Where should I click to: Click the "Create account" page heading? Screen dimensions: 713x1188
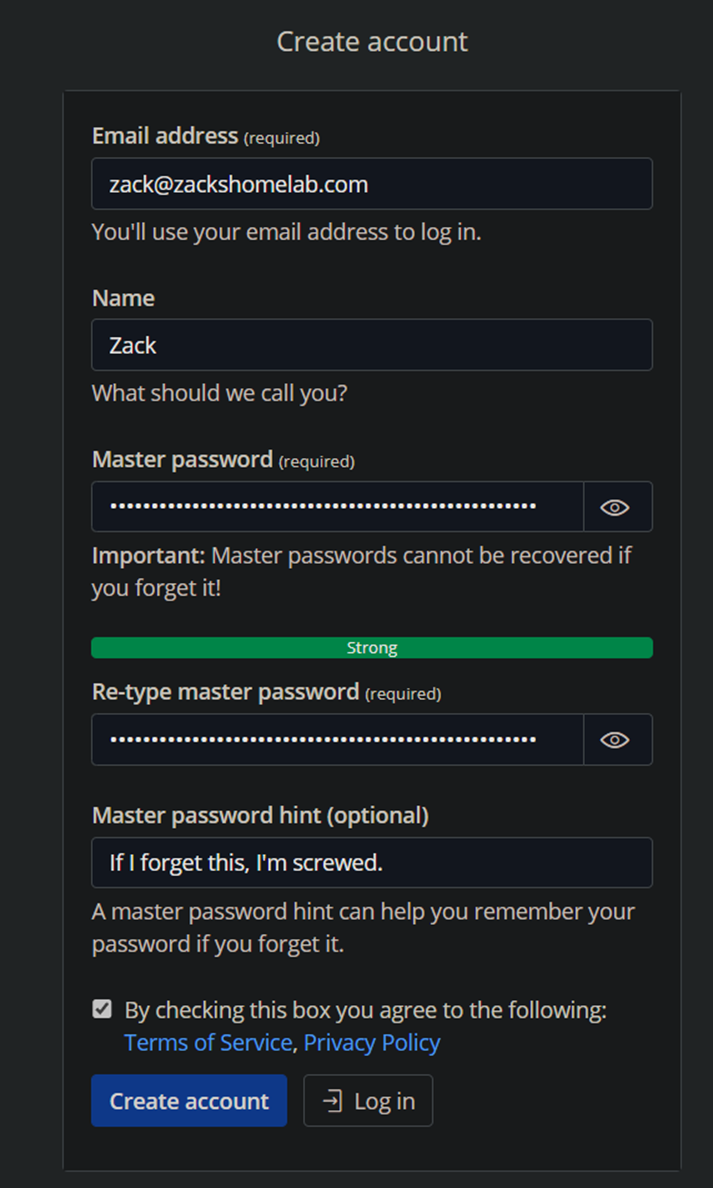pyautogui.click(x=372, y=42)
